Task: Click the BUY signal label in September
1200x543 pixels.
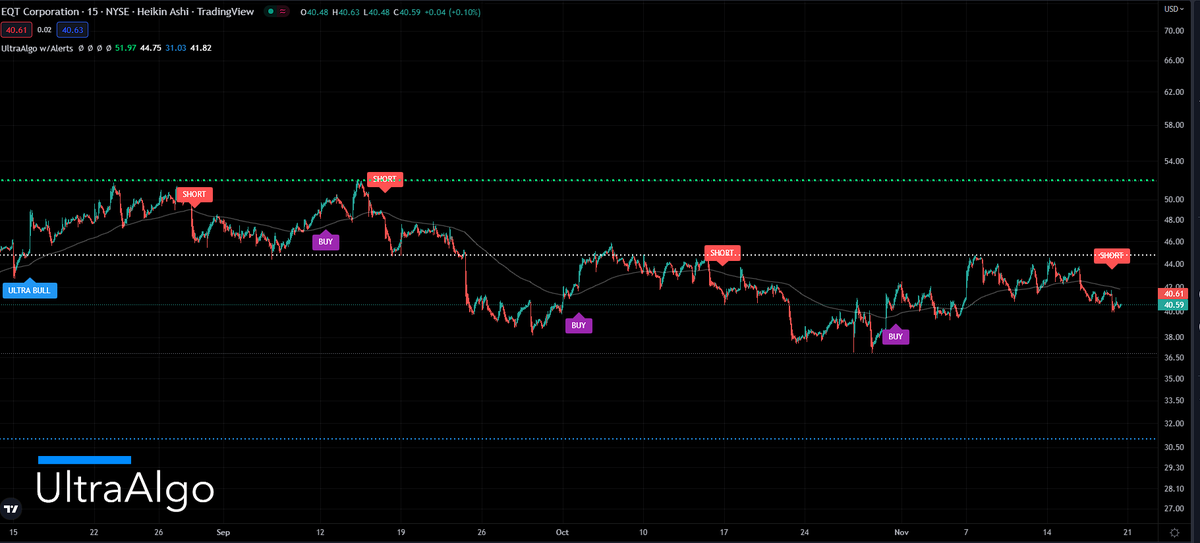Action: click(x=325, y=241)
